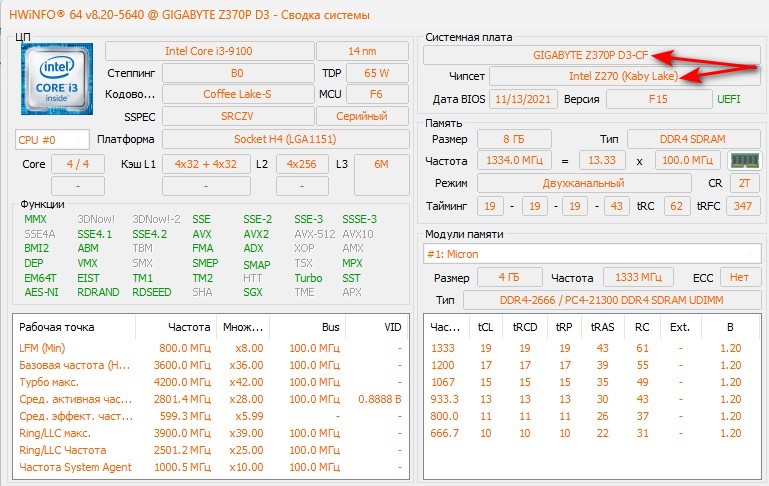Select the stepping value B0
This screenshot has height=486, width=769.
[238, 73]
